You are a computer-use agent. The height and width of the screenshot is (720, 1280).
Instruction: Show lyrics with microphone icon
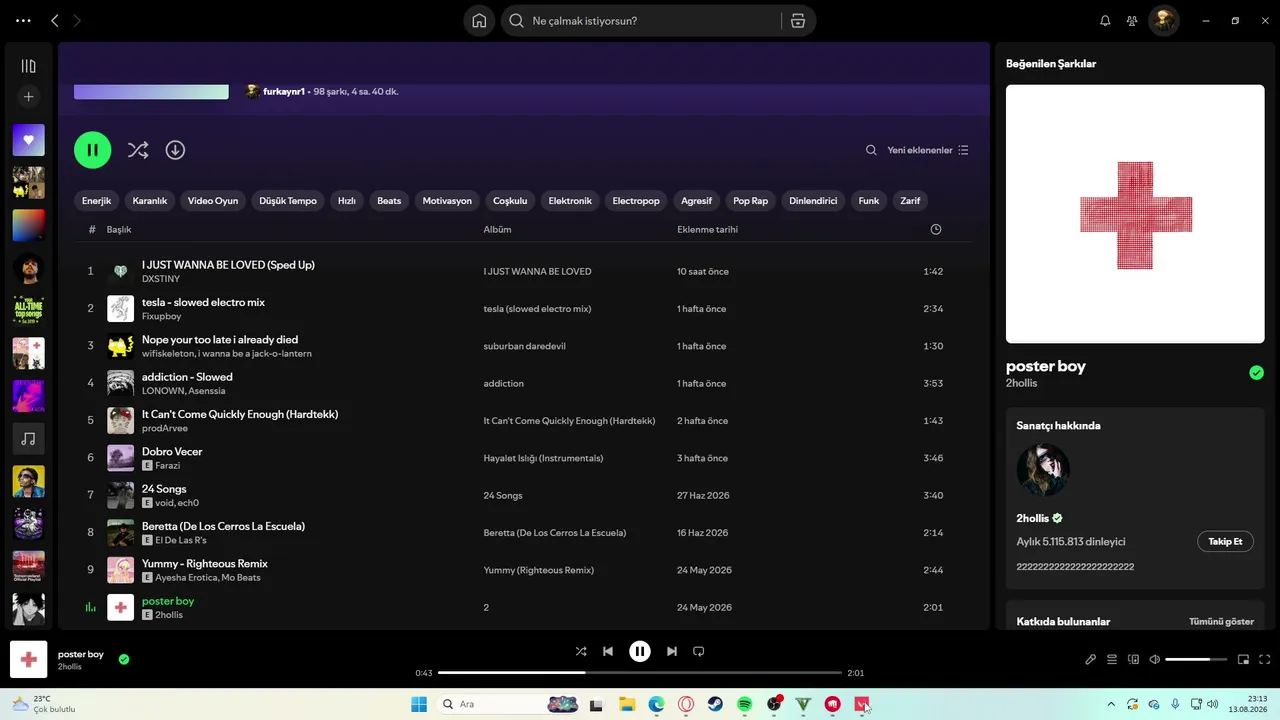click(1091, 659)
